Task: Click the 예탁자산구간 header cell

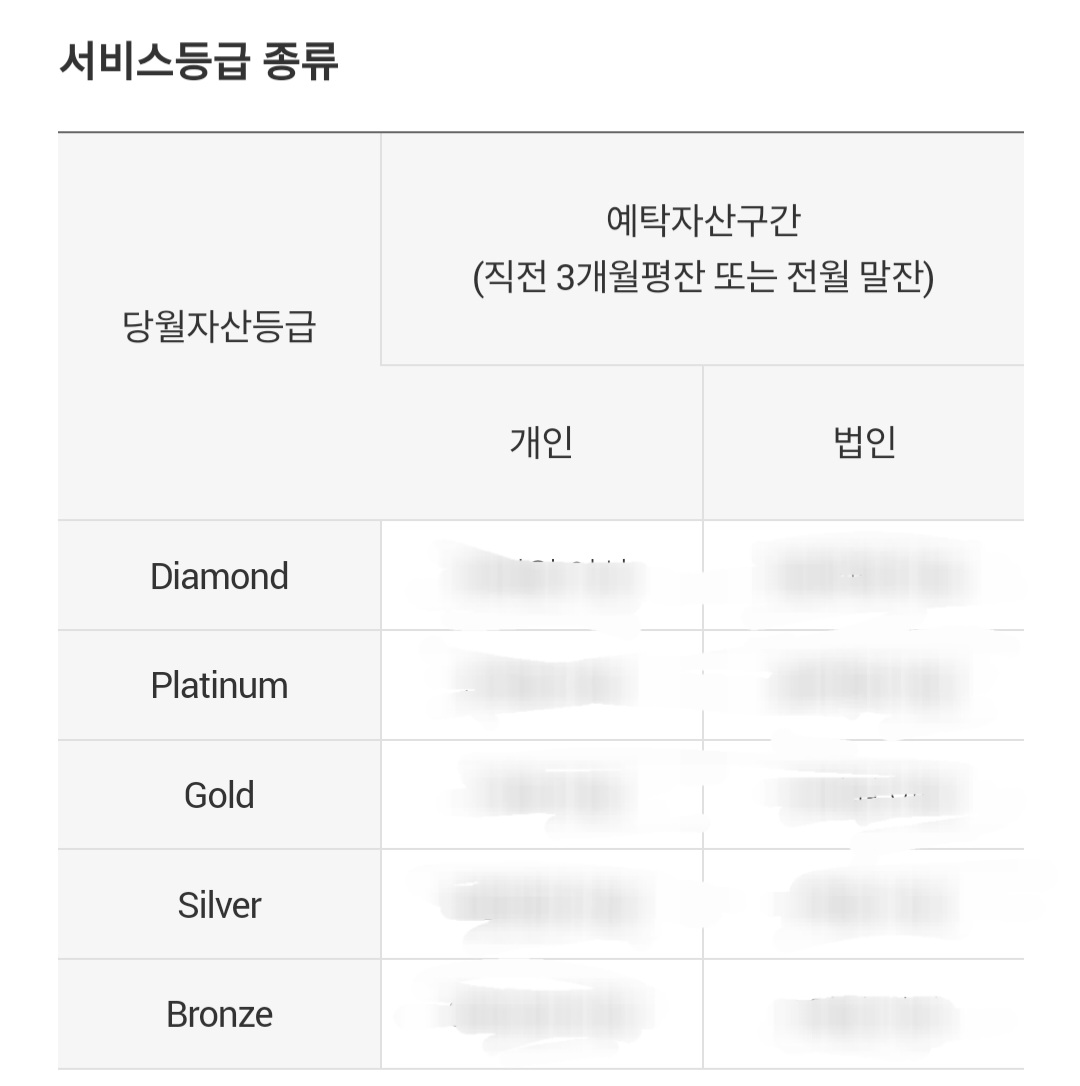Action: pyautogui.click(x=702, y=249)
